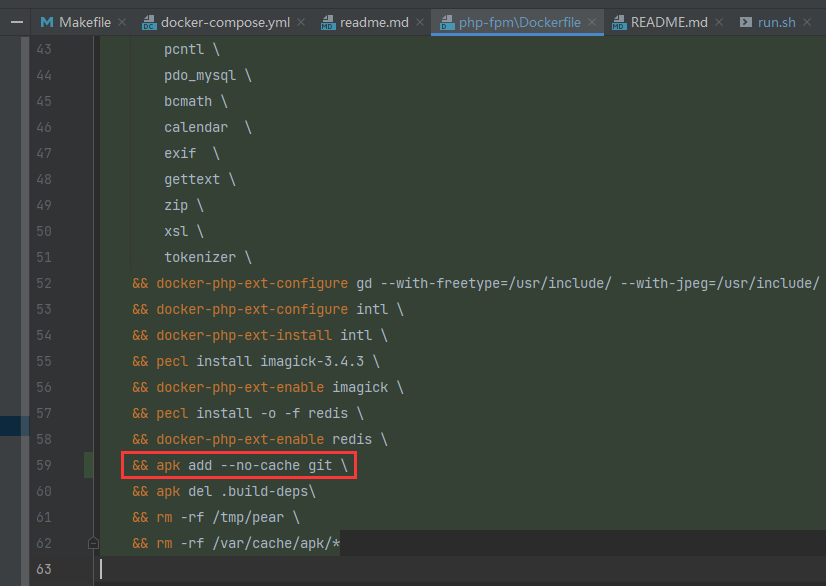The width and height of the screenshot is (826, 586).
Task: Close the Makefile tab
Action: (122, 22)
